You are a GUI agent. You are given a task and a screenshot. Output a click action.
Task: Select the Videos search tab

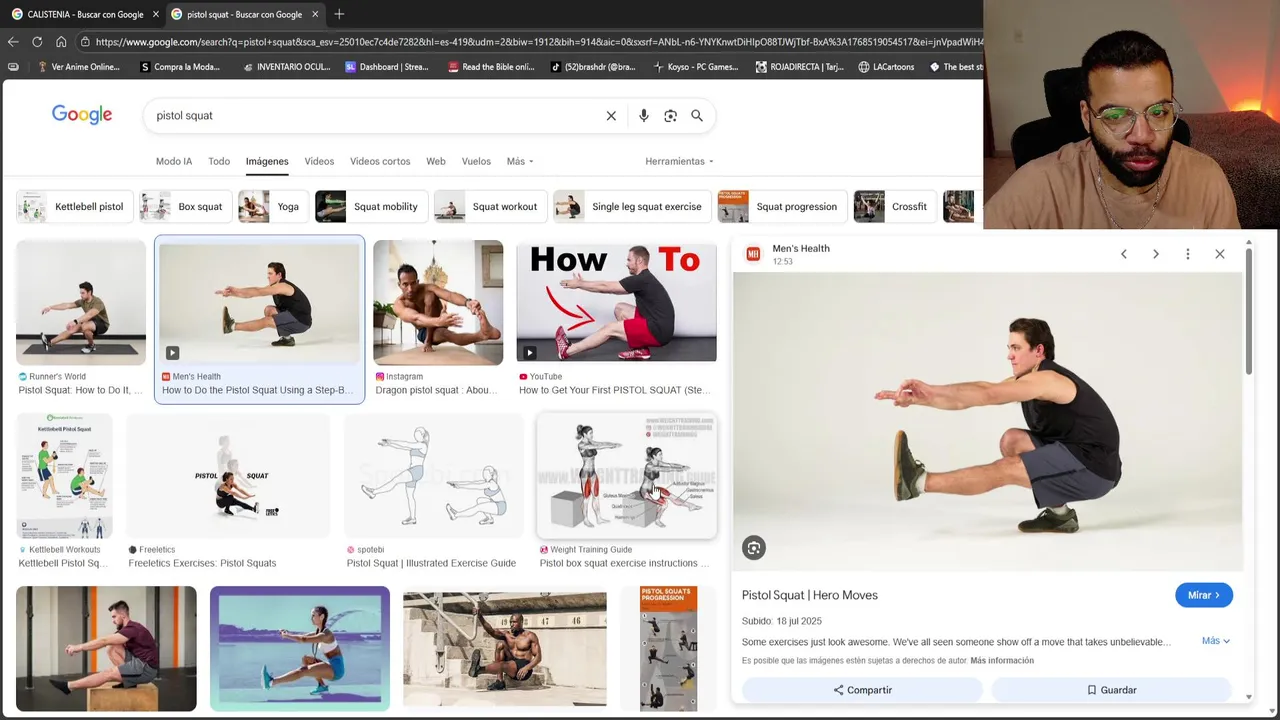pyautogui.click(x=319, y=161)
